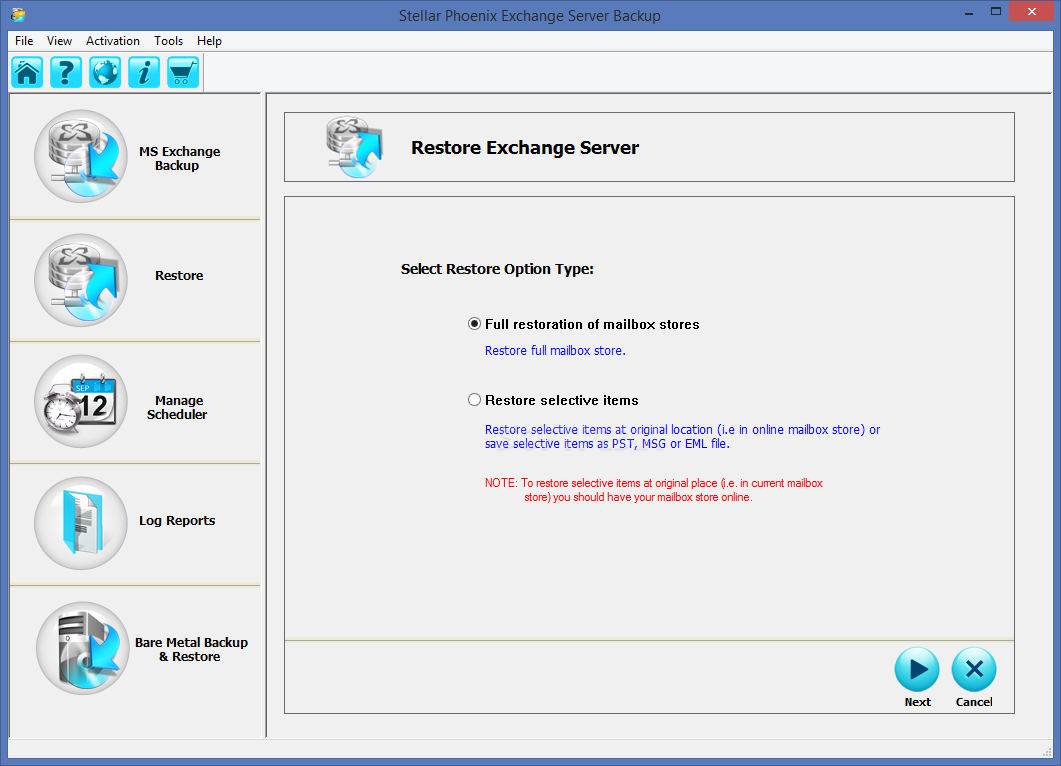Open the View menu

60,41
